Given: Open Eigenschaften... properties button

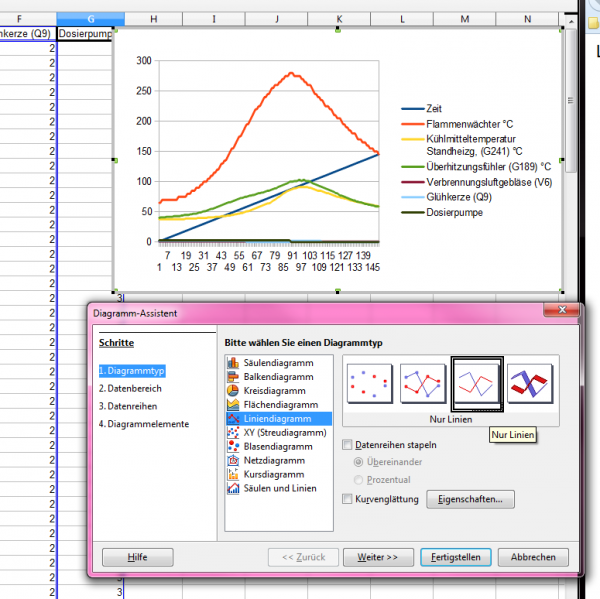Looking at the screenshot, I should (470, 499).
